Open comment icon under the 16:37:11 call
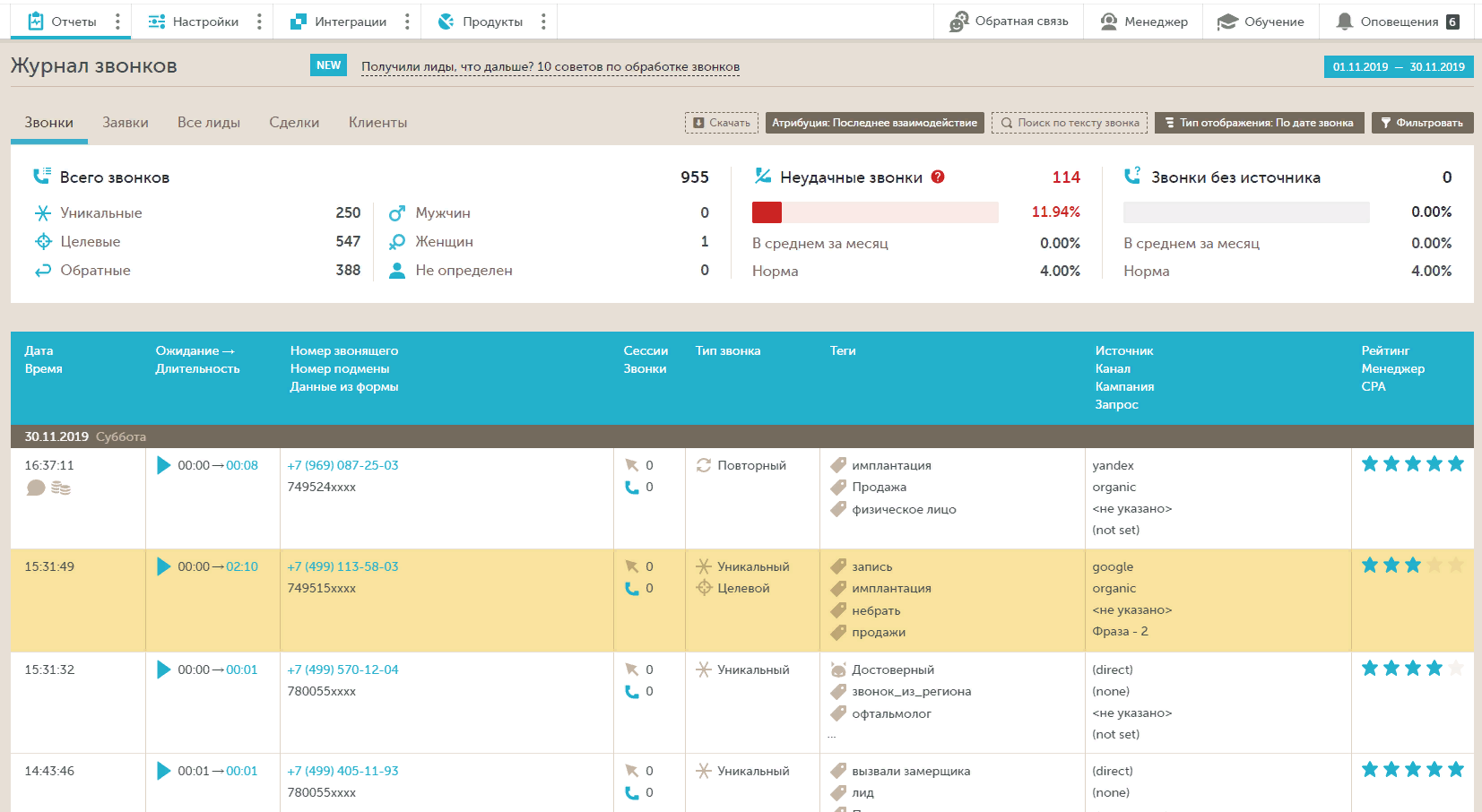 tap(36, 488)
